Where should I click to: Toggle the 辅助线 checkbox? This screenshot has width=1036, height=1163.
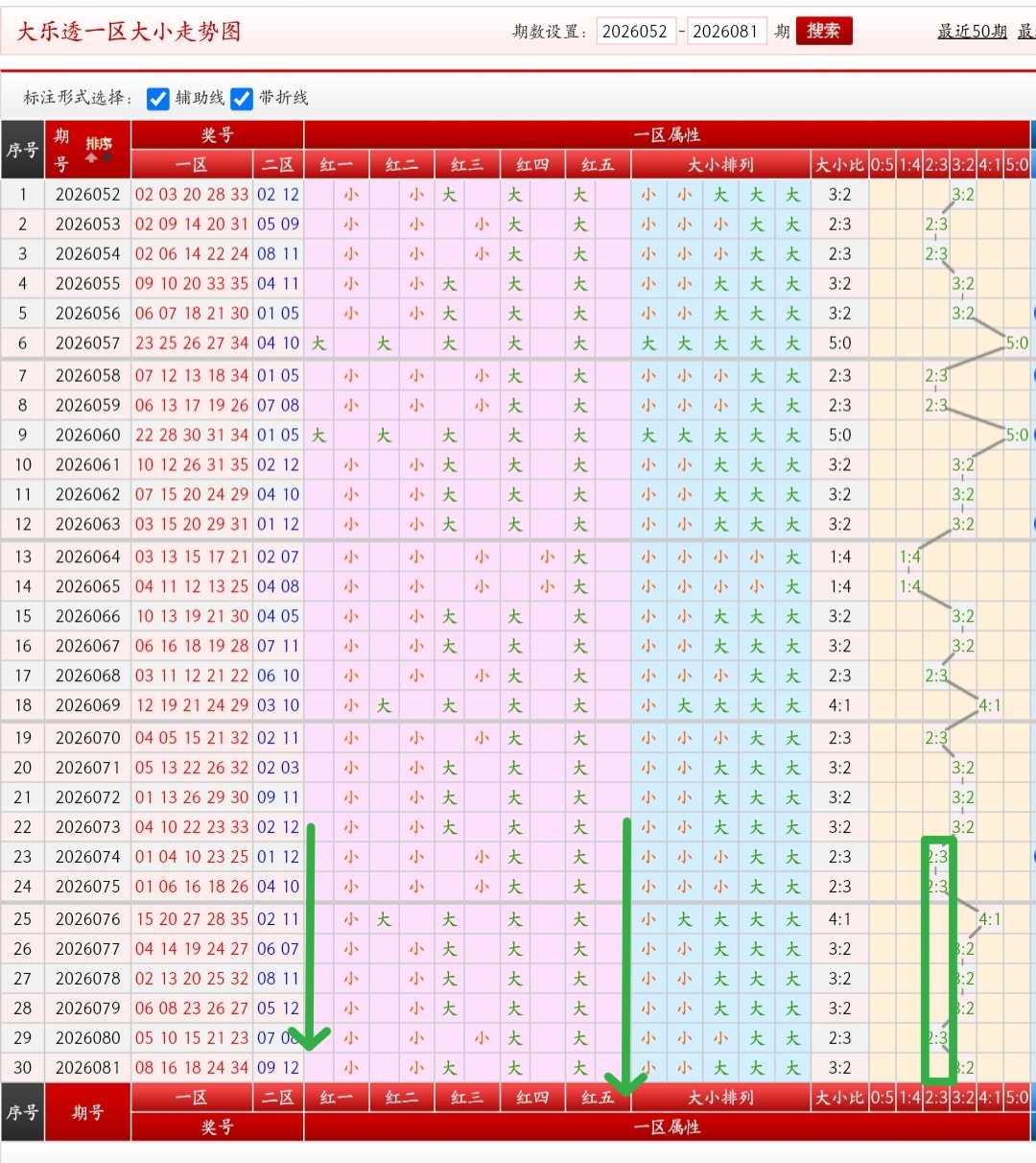tap(158, 98)
